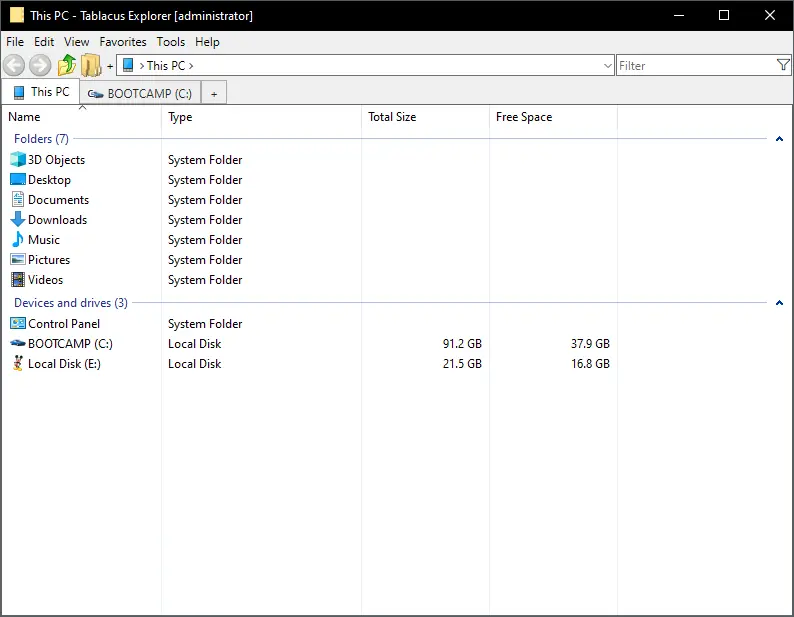Viewport: 794px width, 617px height.
Task: Add a new tab with the plus button
Action: point(214,94)
